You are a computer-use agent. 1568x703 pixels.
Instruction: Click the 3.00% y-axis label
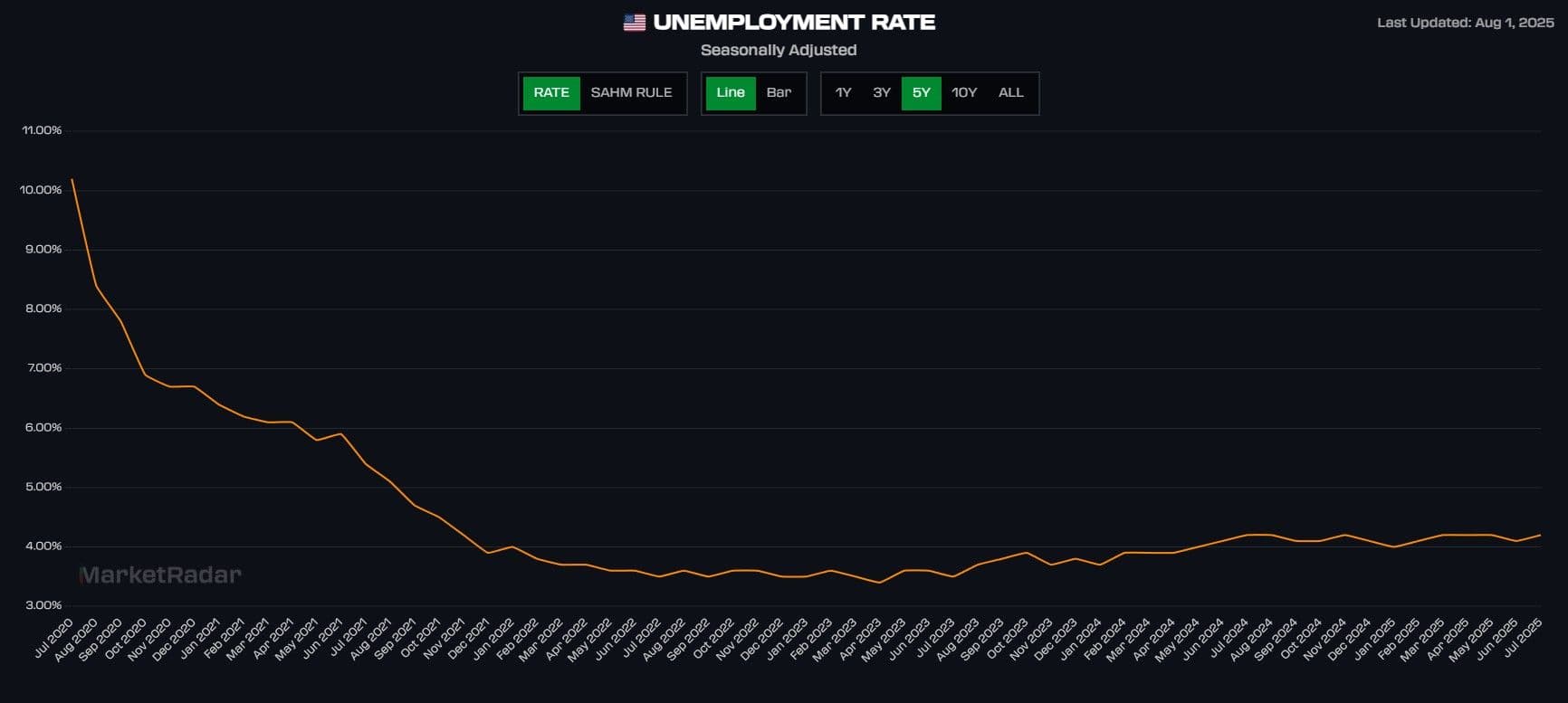(x=43, y=605)
